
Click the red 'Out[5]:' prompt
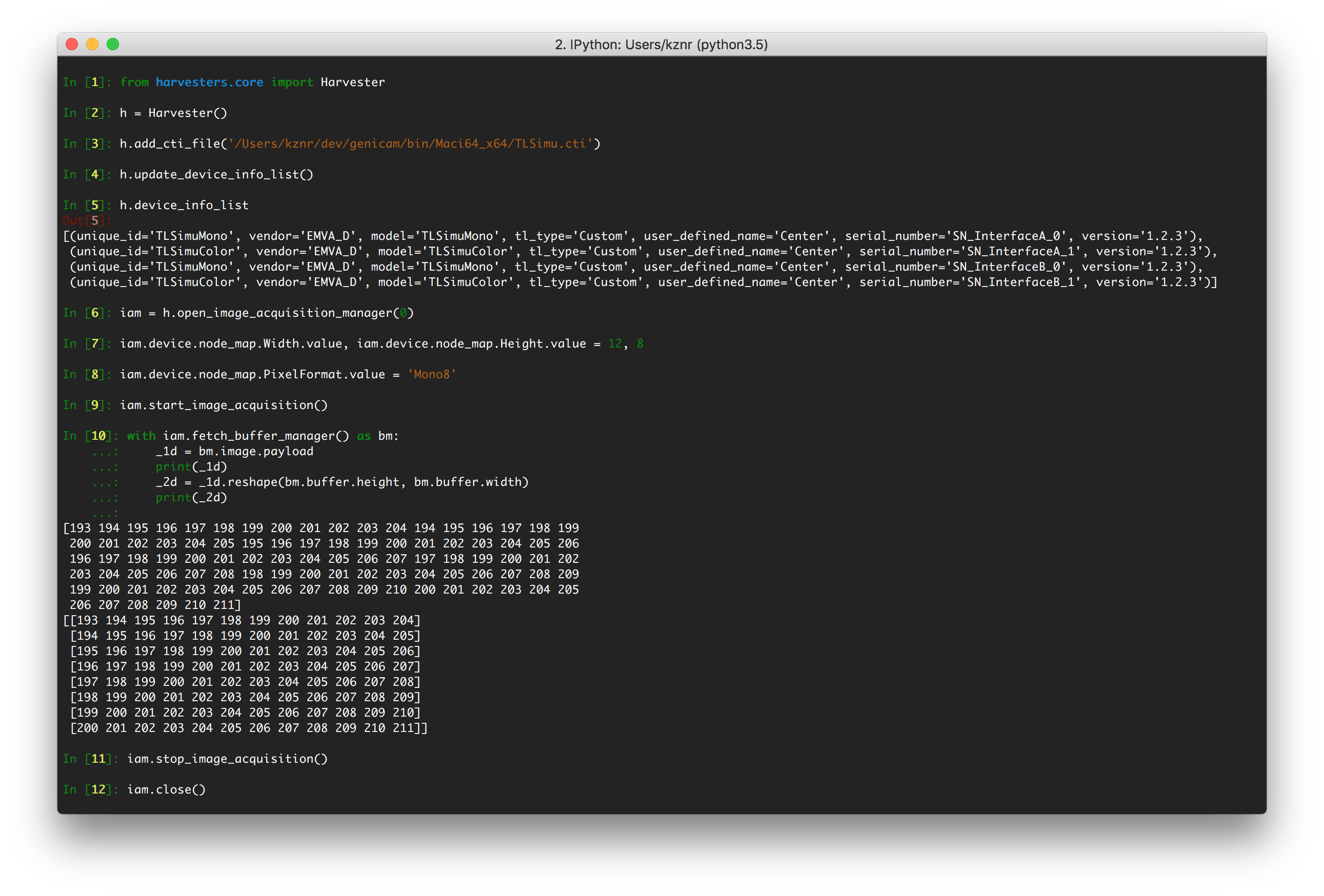point(87,220)
